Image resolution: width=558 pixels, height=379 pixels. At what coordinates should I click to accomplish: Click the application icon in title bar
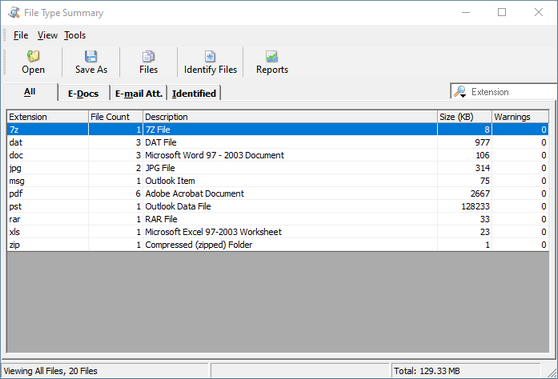[14, 12]
